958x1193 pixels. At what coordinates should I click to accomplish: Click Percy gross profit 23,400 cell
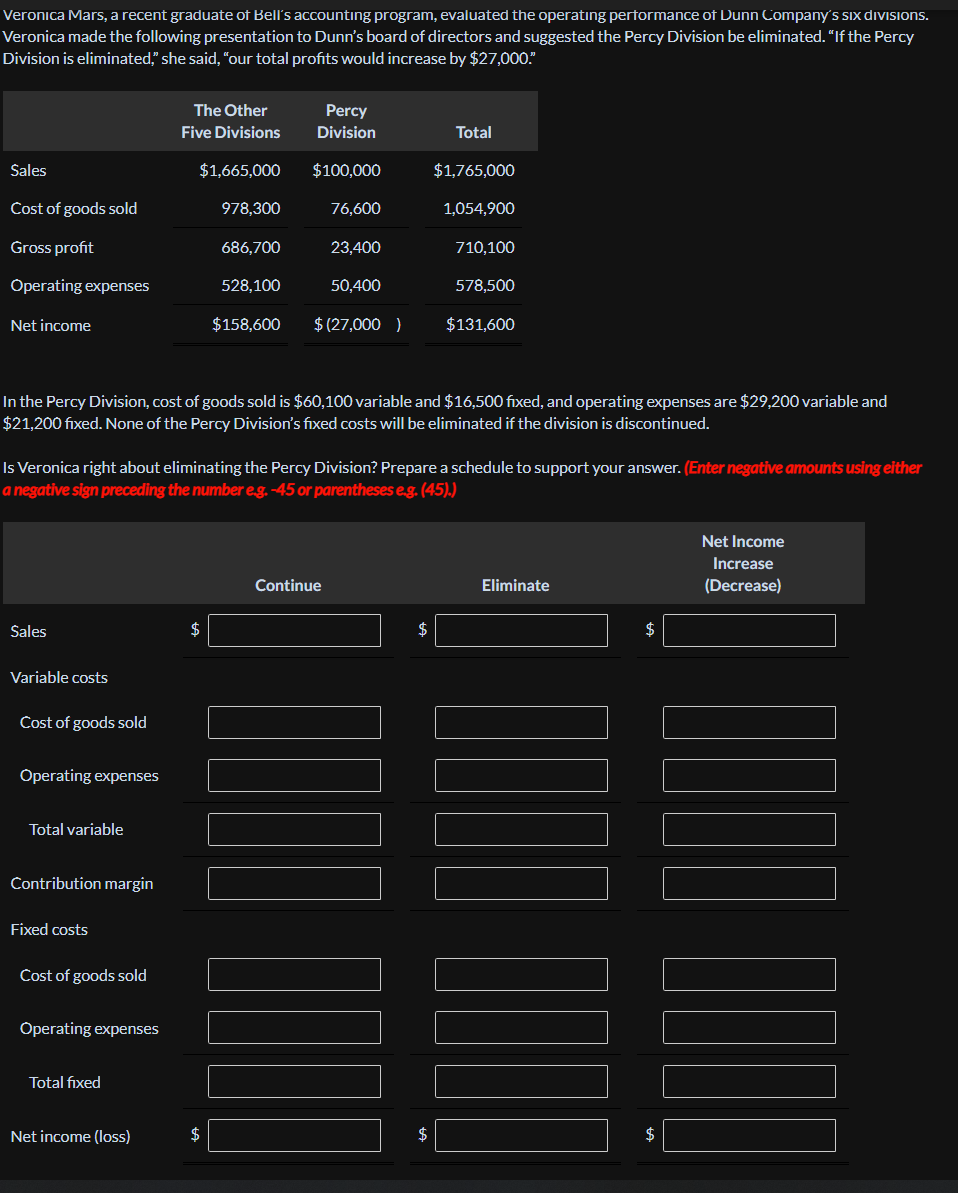tap(355, 247)
